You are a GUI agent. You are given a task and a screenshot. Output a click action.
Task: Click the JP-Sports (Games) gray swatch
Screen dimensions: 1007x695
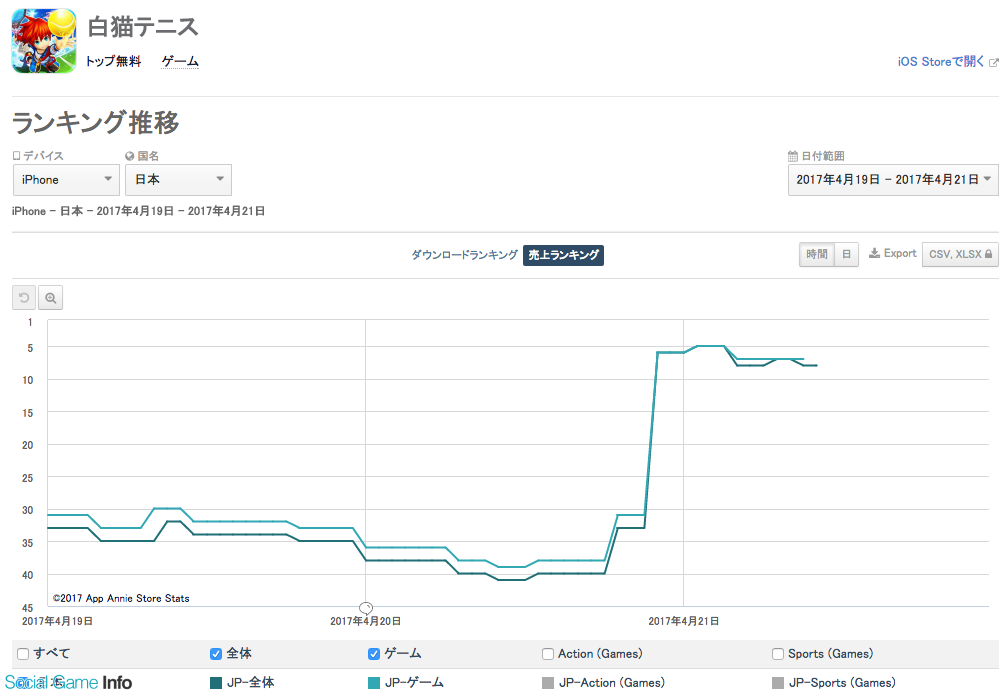[778, 683]
